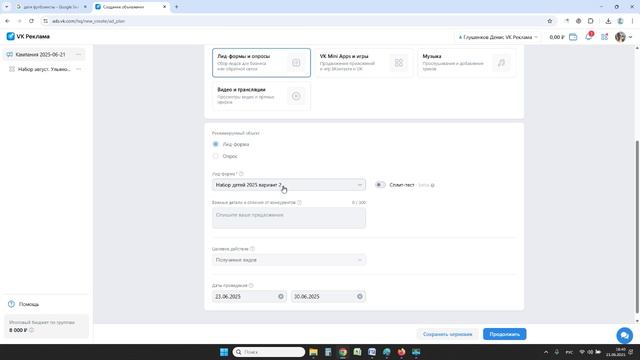Open notifications bell icon

coord(589,37)
